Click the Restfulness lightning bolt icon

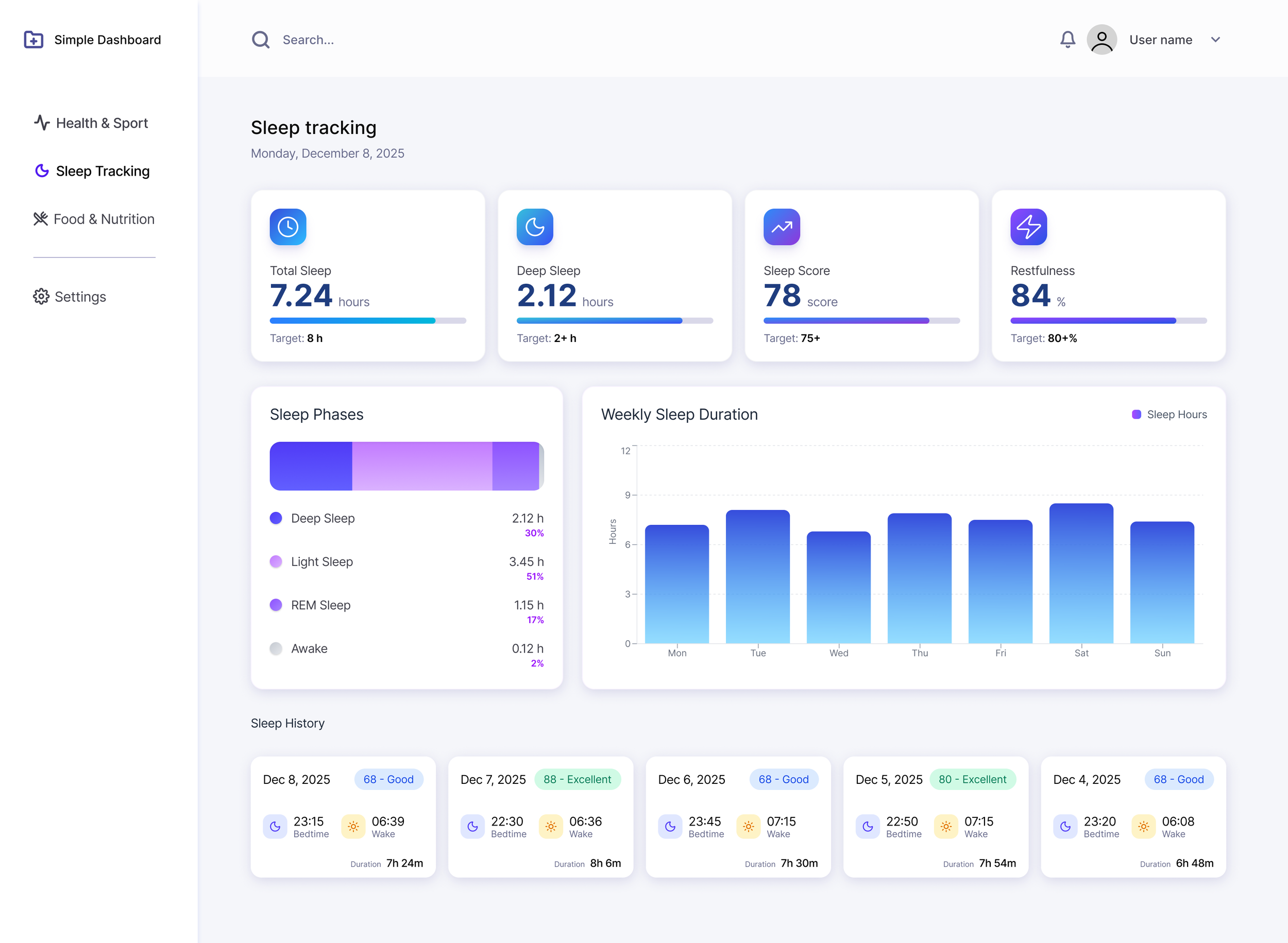pos(1028,227)
